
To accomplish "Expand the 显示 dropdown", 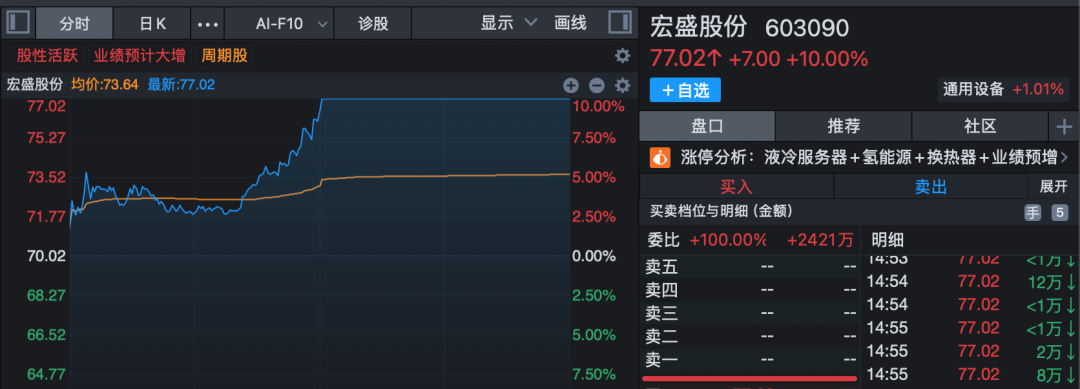I will pyautogui.click(x=508, y=23).
